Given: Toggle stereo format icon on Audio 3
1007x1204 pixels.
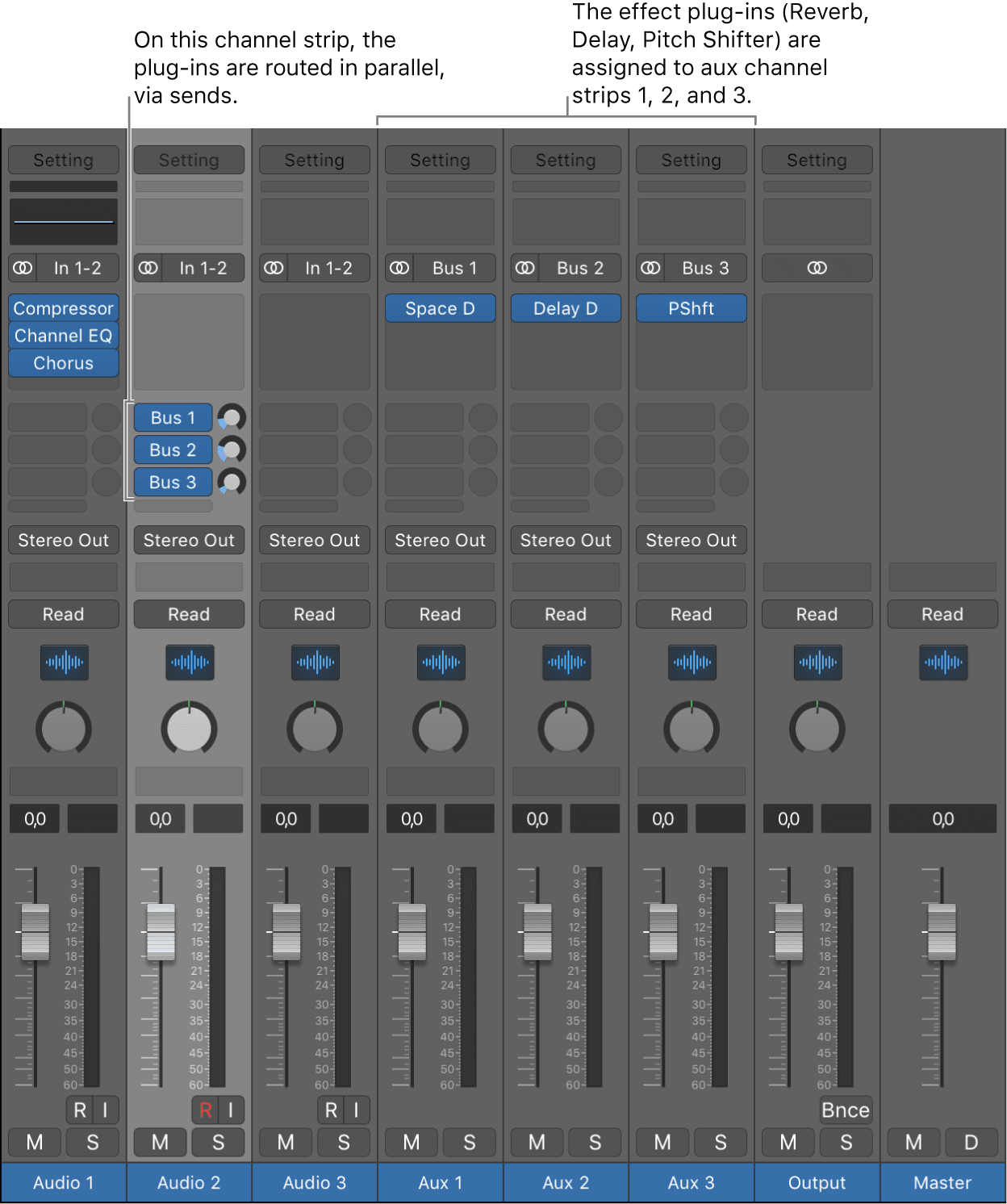Looking at the screenshot, I should (274, 268).
